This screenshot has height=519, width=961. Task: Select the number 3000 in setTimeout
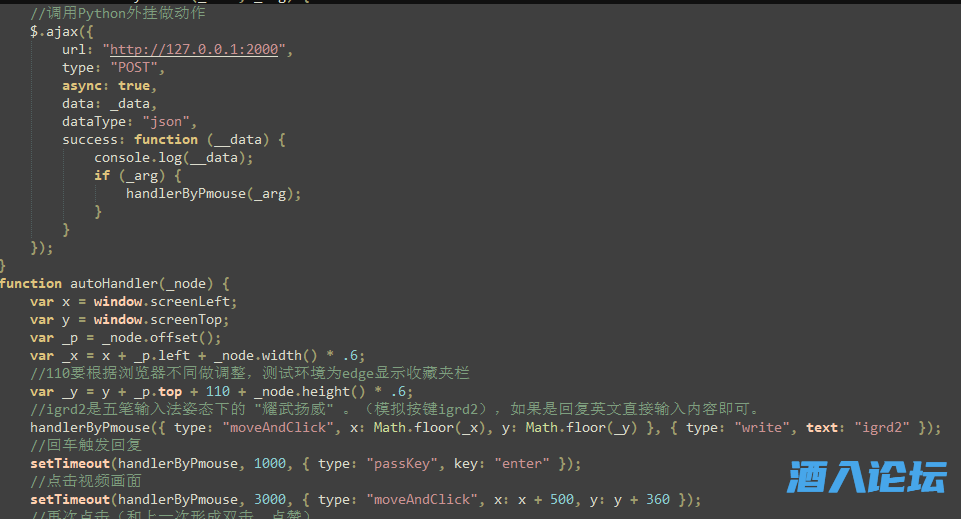point(270,500)
